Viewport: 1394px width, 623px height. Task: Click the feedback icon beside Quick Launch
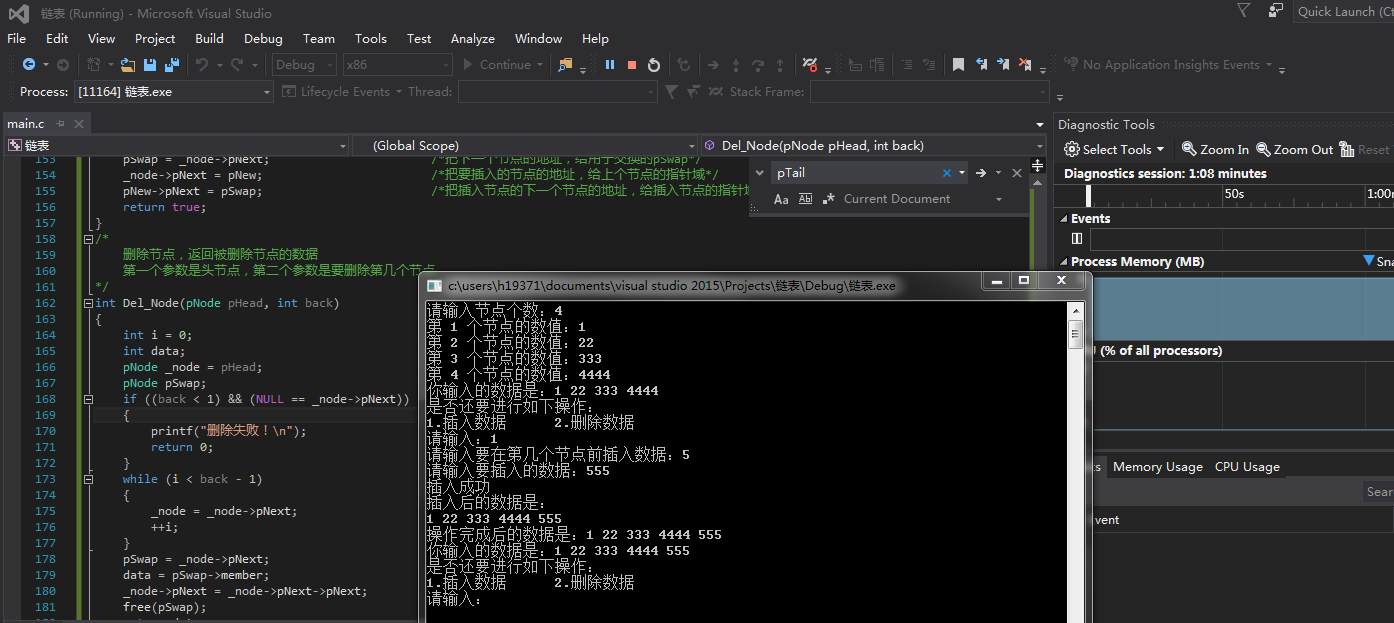[x=1275, y=11]
